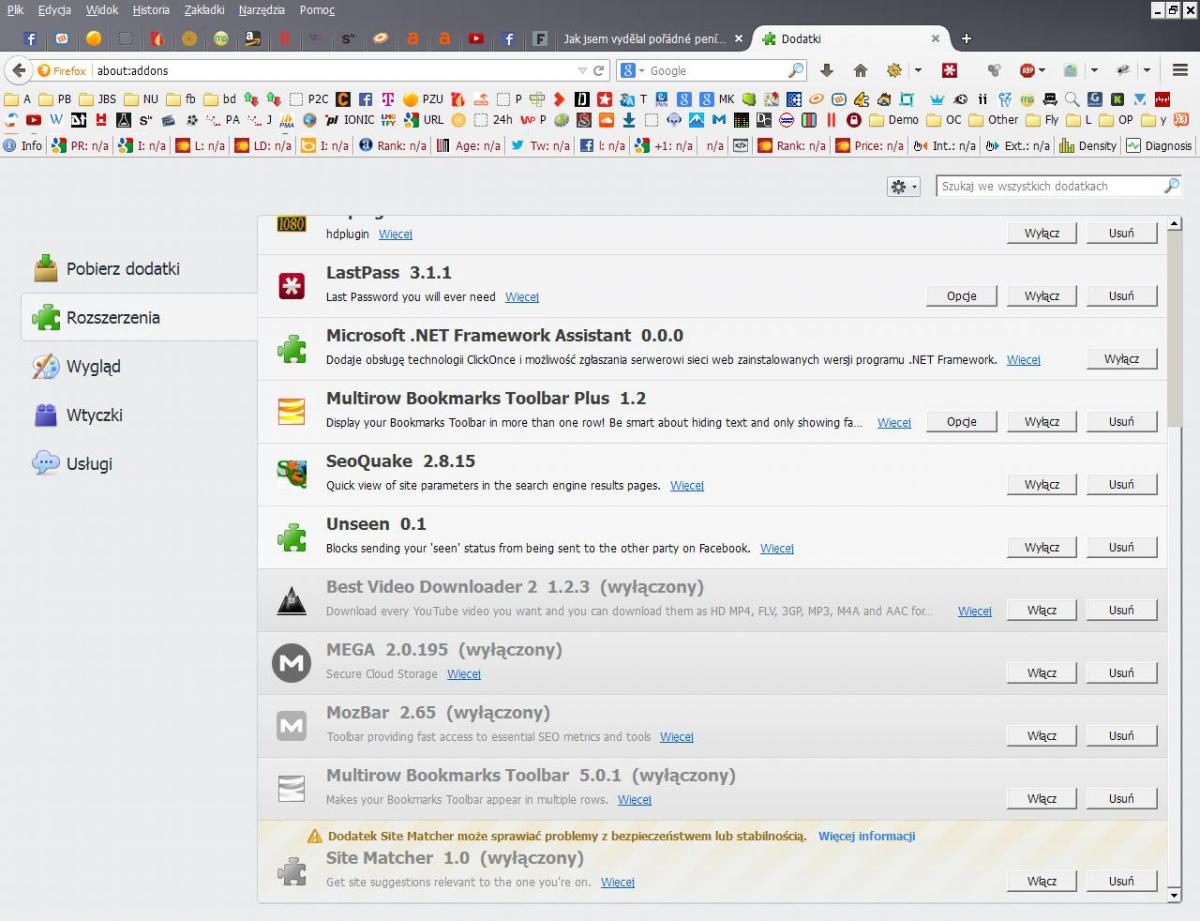Click Więcej informacji about Site Matcher

[867, 836]
